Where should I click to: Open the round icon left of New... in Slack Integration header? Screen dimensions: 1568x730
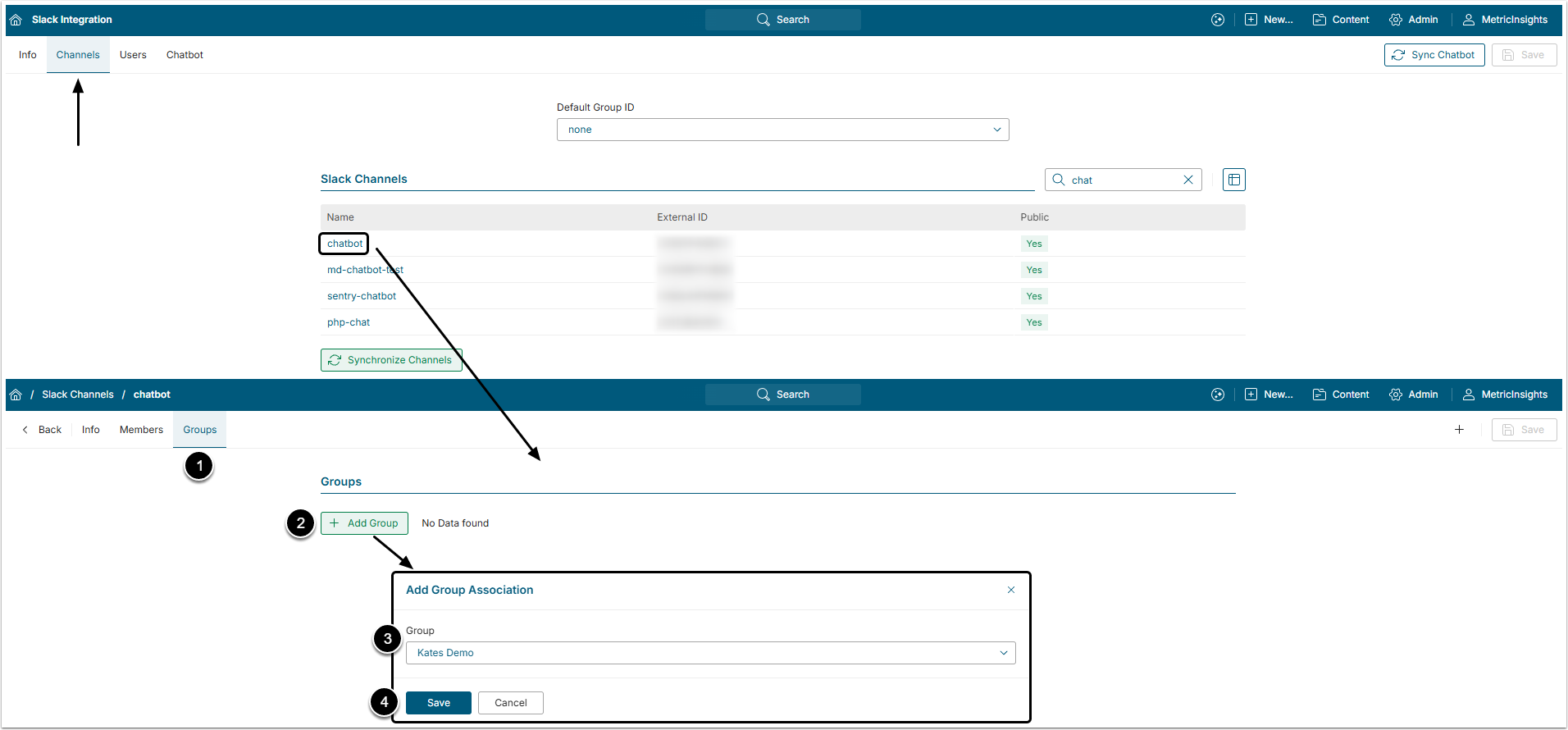tap(1218, 20)
